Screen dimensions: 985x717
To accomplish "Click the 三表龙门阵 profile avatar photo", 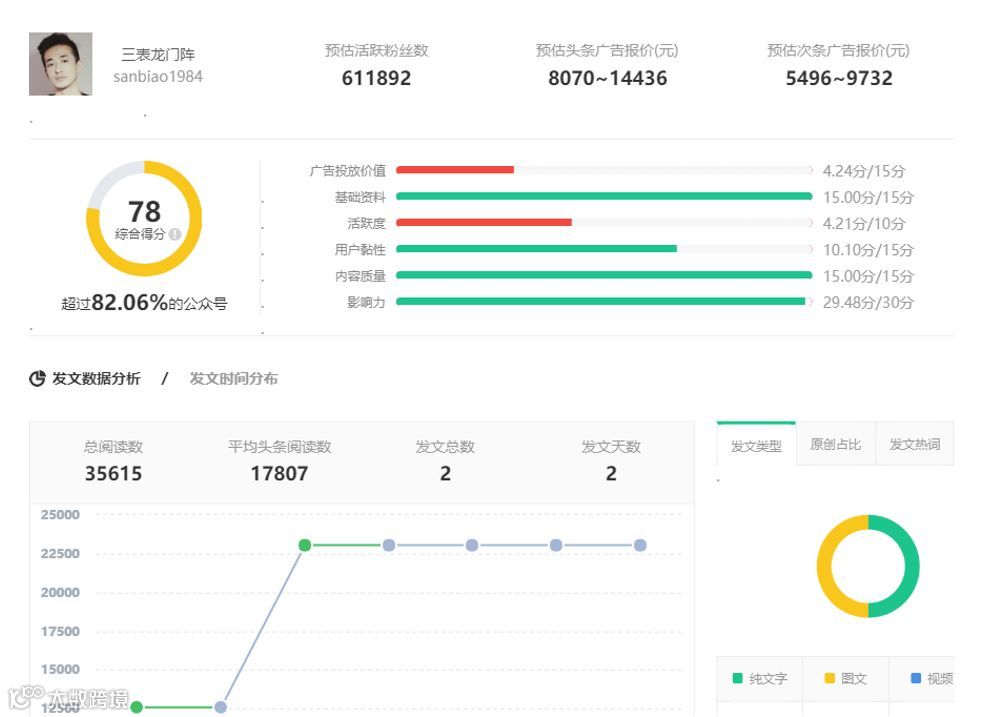I will pyautogui.click(x=60, y=64).
